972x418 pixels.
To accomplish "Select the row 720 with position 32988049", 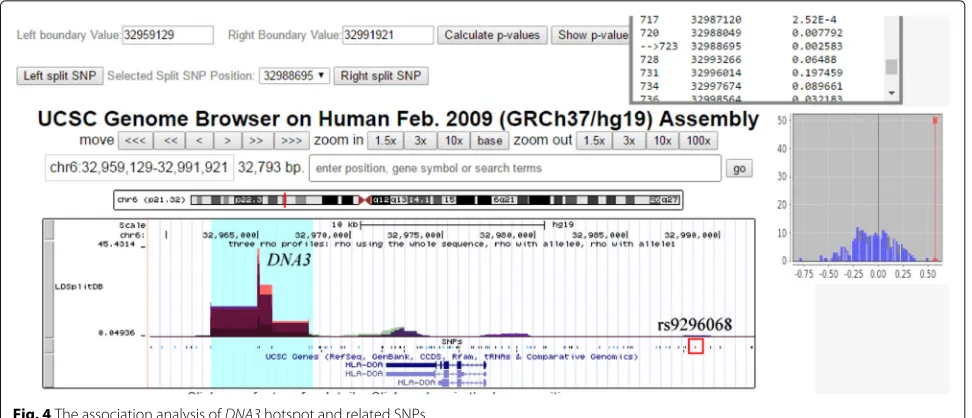I will pos(741,33).
